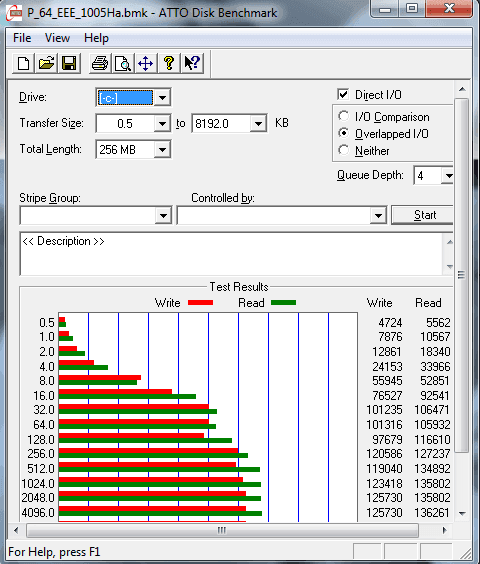The width and height of the screenshot is (480, 564).
Task: Click the four-arrow move icon
Action: (145, 64)
